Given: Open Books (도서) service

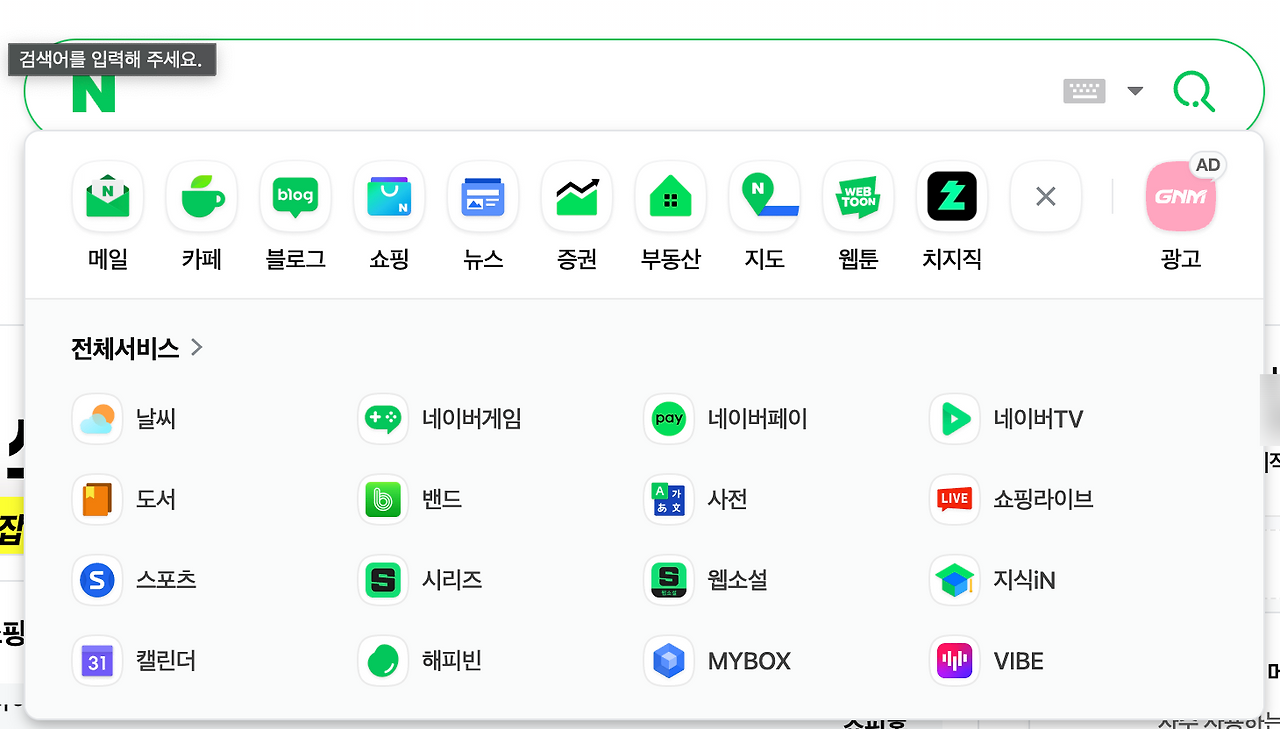Looking at the screenshot, I should tap(124, 499).
